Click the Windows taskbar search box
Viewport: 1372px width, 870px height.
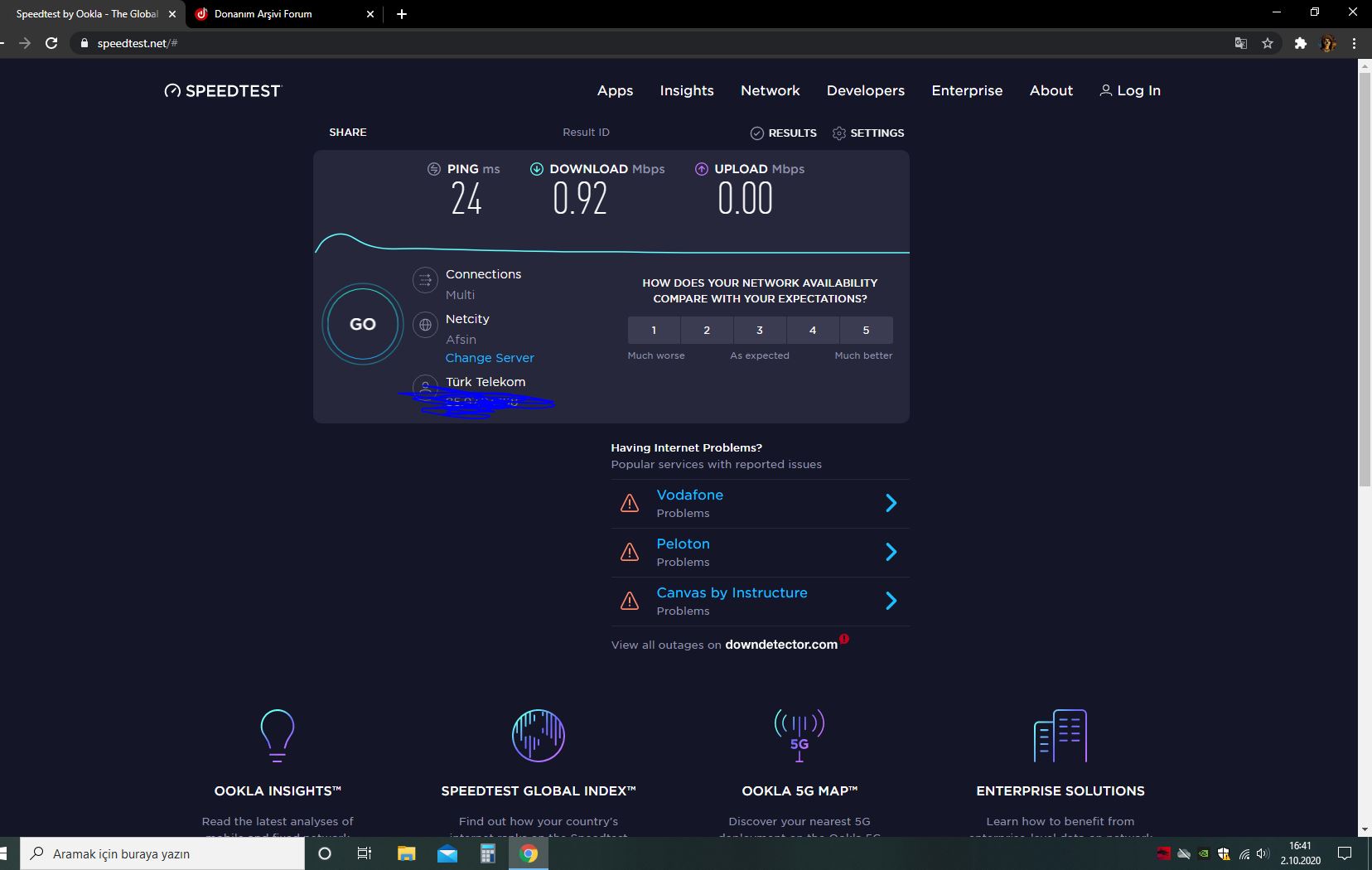click(166, 853)
